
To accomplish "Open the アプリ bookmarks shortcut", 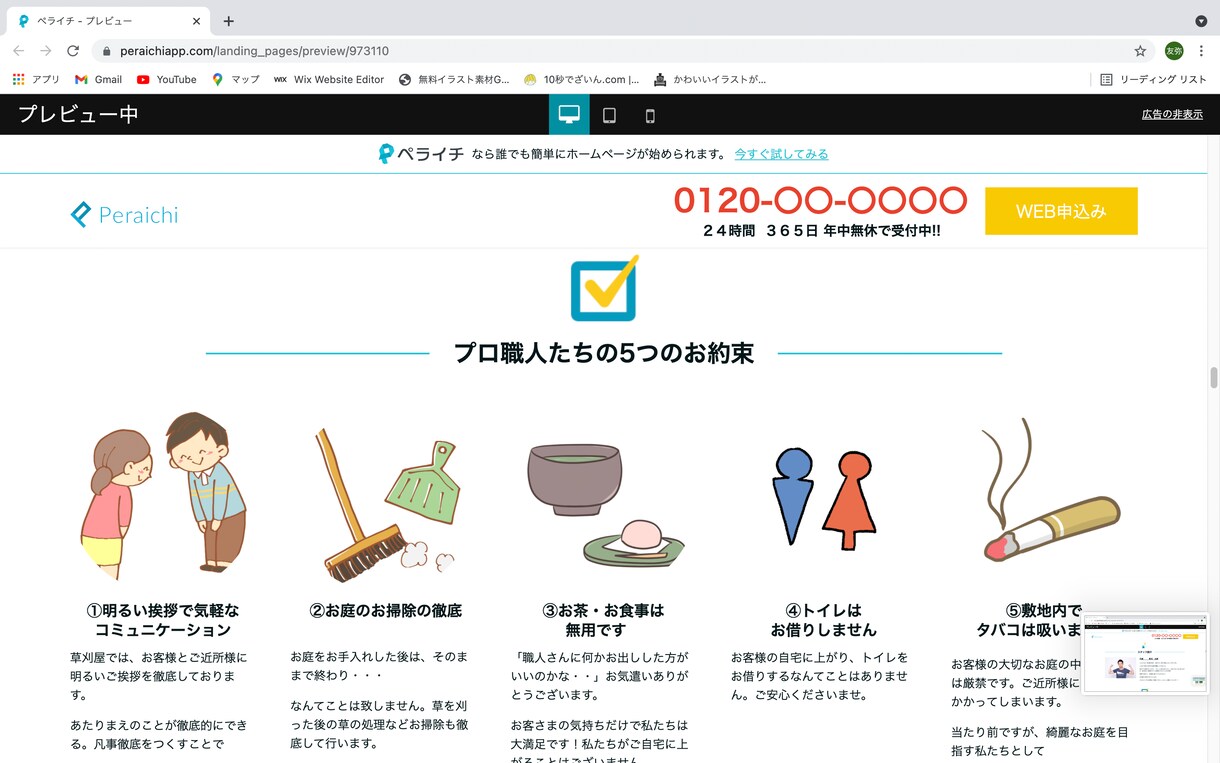I will (x=36, y=79).
